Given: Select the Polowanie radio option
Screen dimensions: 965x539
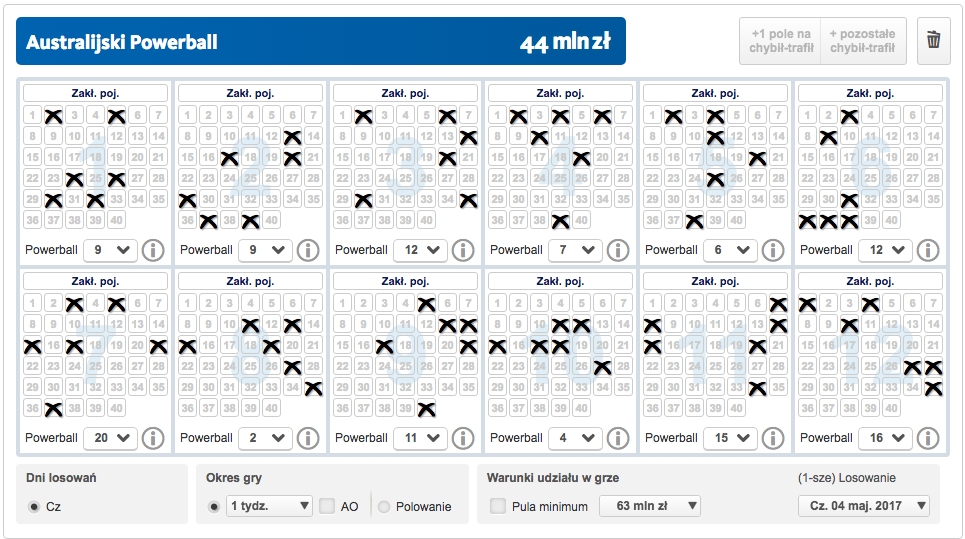Looking at the screenshot, I should (384, 507).
